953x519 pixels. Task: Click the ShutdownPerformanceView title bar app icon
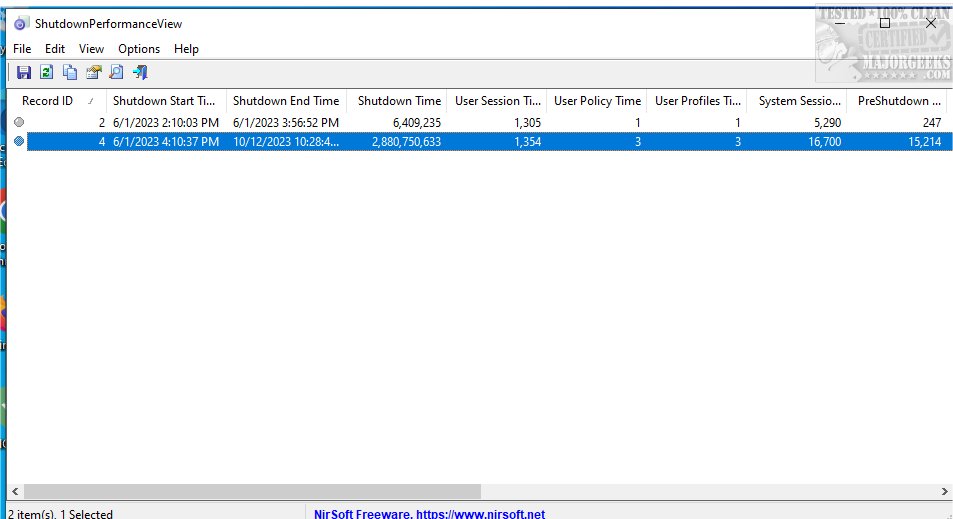(20, 23)
